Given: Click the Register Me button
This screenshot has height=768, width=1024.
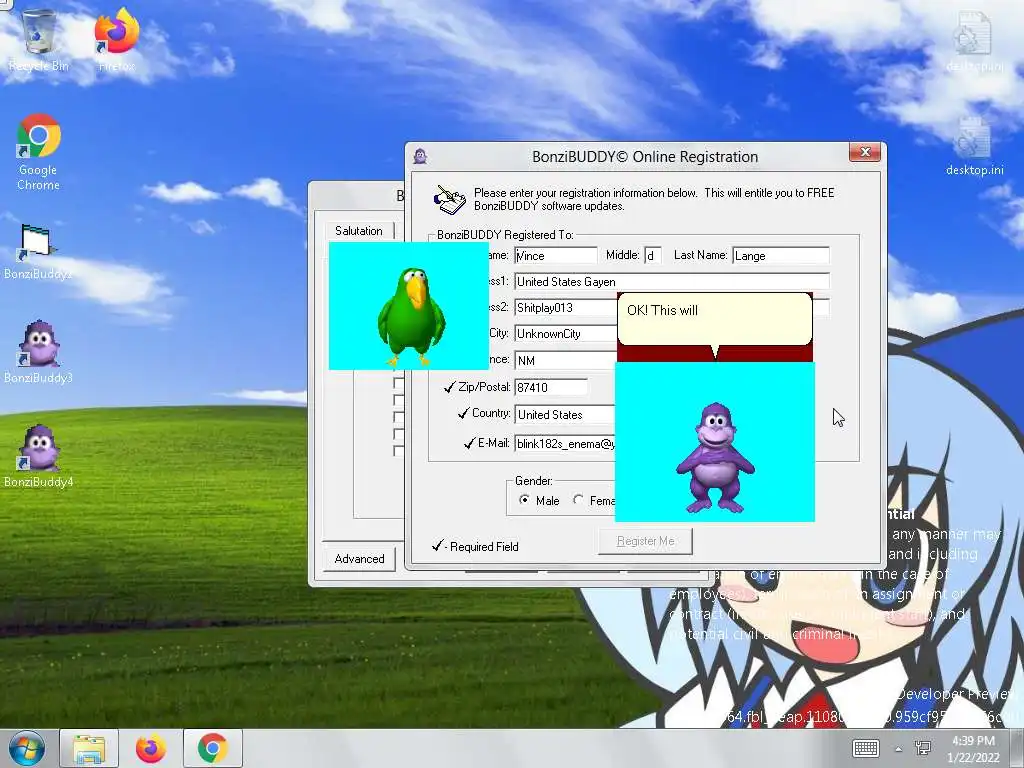Looking at the screenshot, I should coord(645,541).
